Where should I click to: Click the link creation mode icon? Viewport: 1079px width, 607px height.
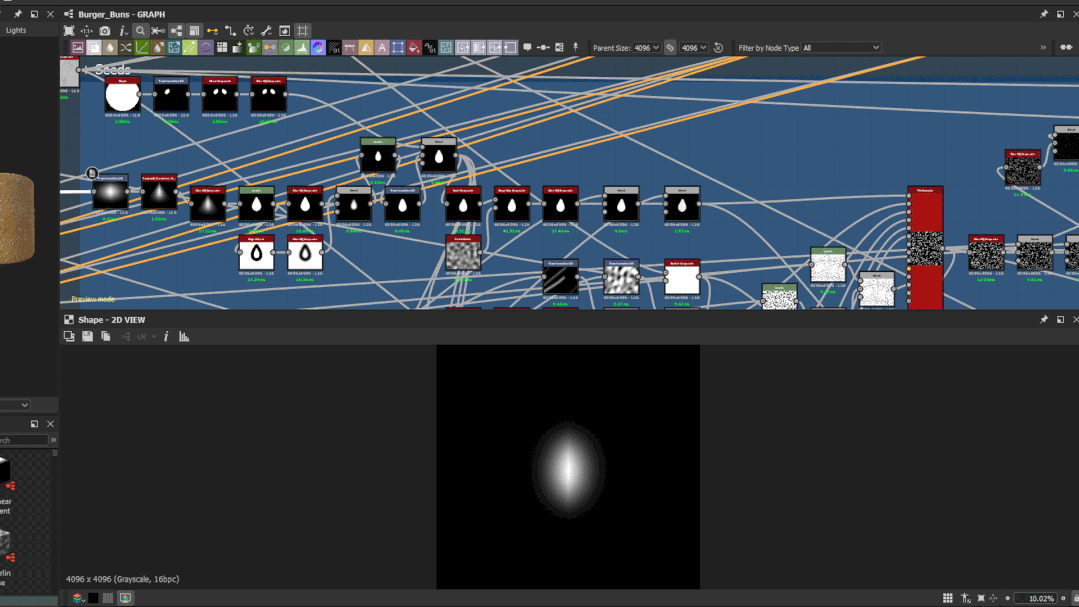(158, 31)
